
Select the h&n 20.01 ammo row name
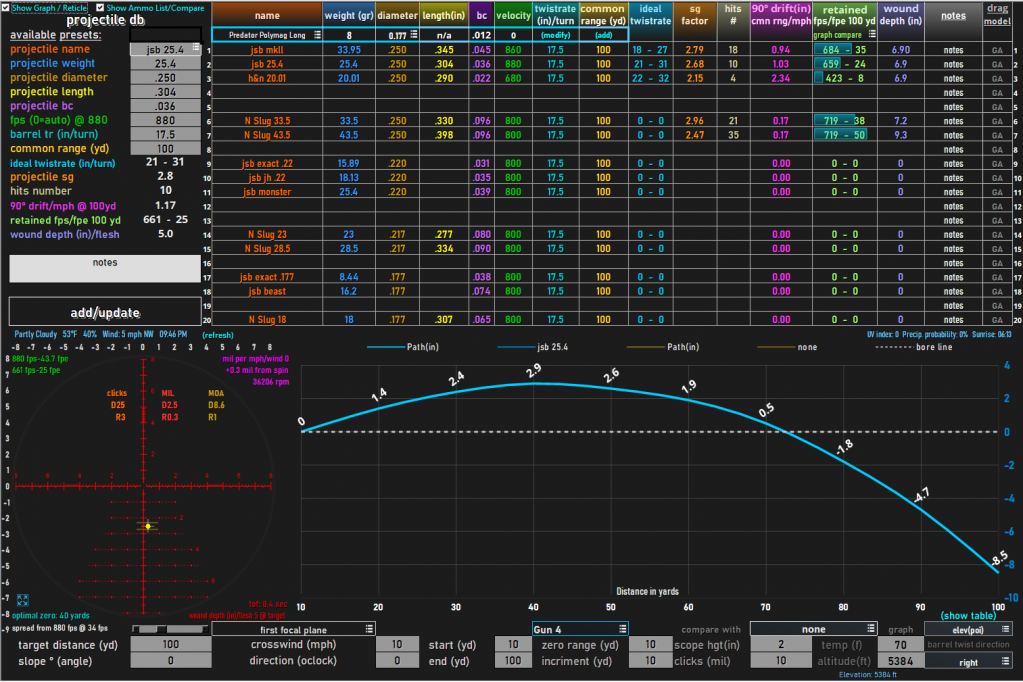pos(267,78)
